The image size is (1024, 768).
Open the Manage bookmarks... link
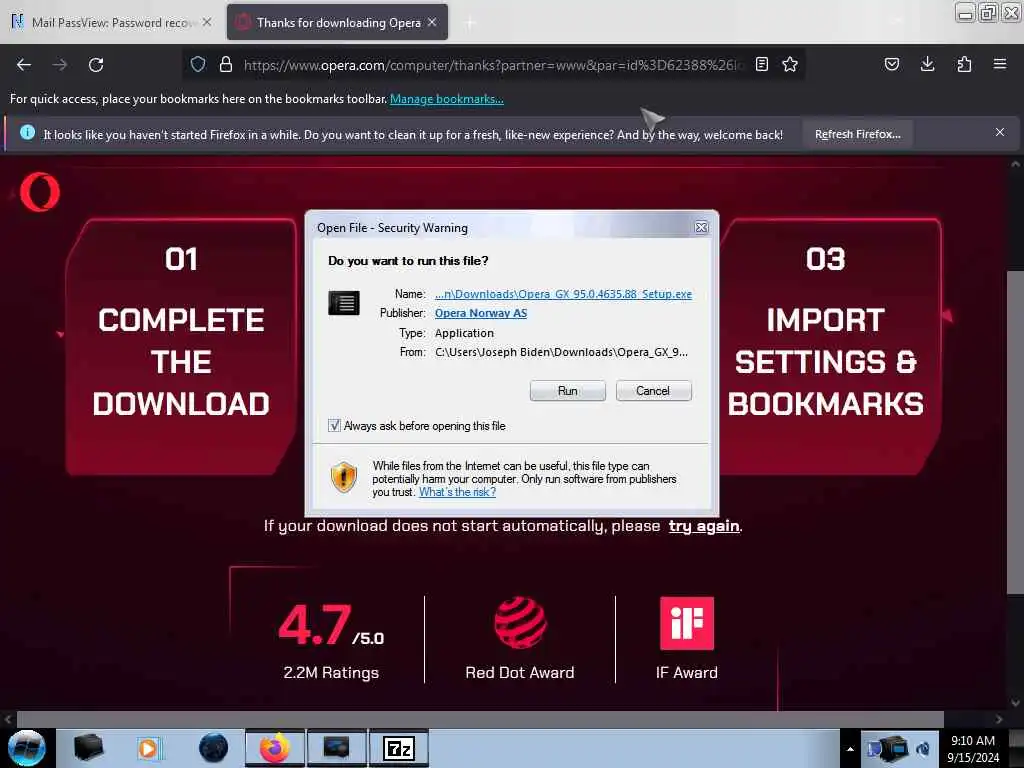point(447,99)
